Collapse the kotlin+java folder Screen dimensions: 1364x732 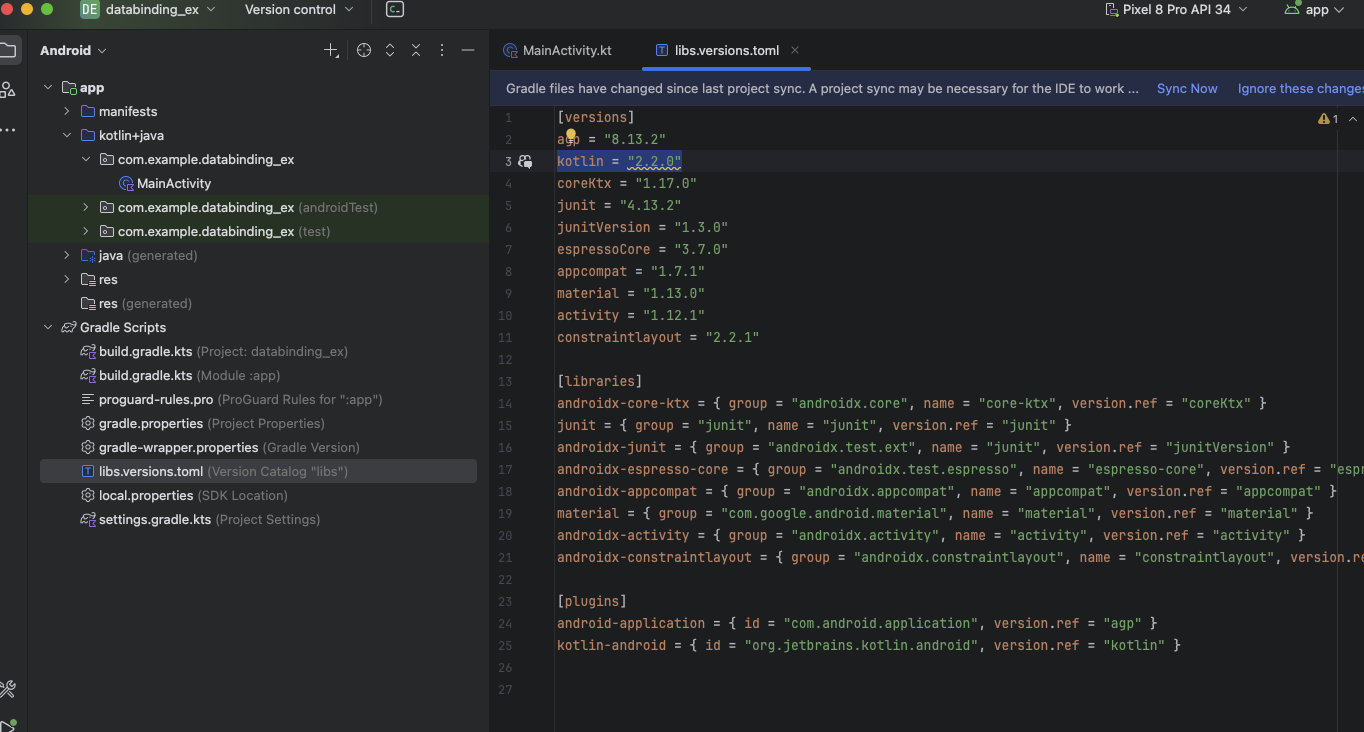(67, 135)
